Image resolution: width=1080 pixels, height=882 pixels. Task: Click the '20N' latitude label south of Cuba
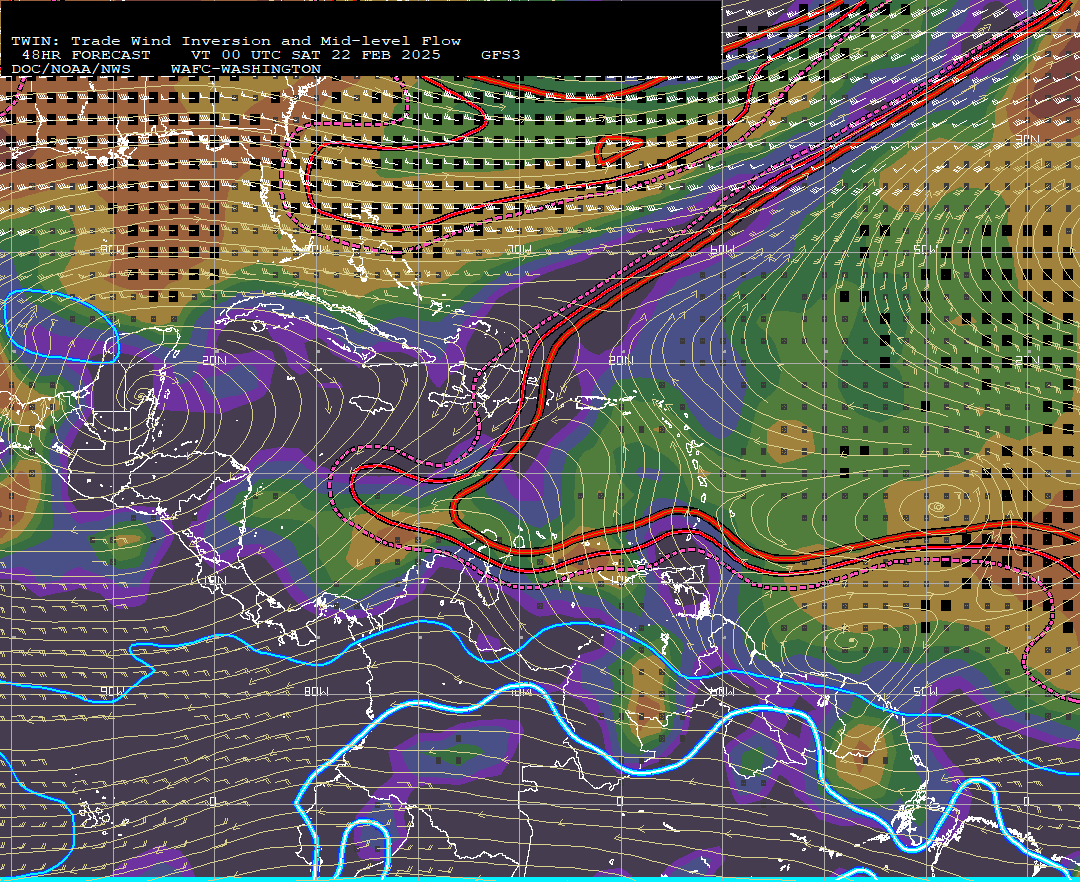coord(215,361)
